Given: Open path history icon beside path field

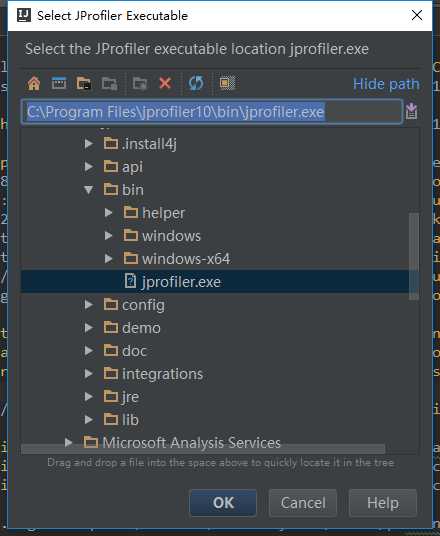Looking at the screenshot, I should (412, 111).
